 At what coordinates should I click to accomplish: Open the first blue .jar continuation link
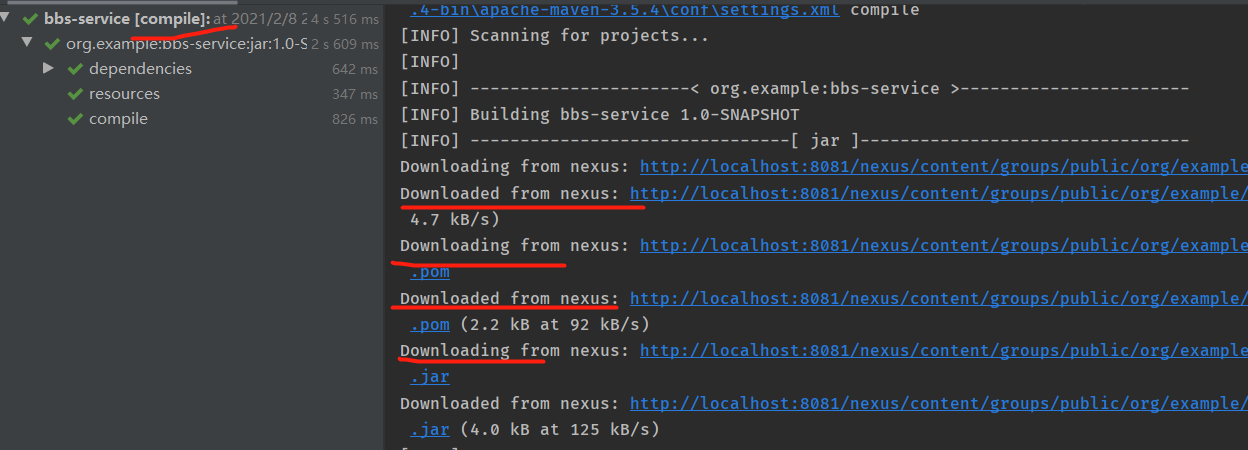point(430,377)
